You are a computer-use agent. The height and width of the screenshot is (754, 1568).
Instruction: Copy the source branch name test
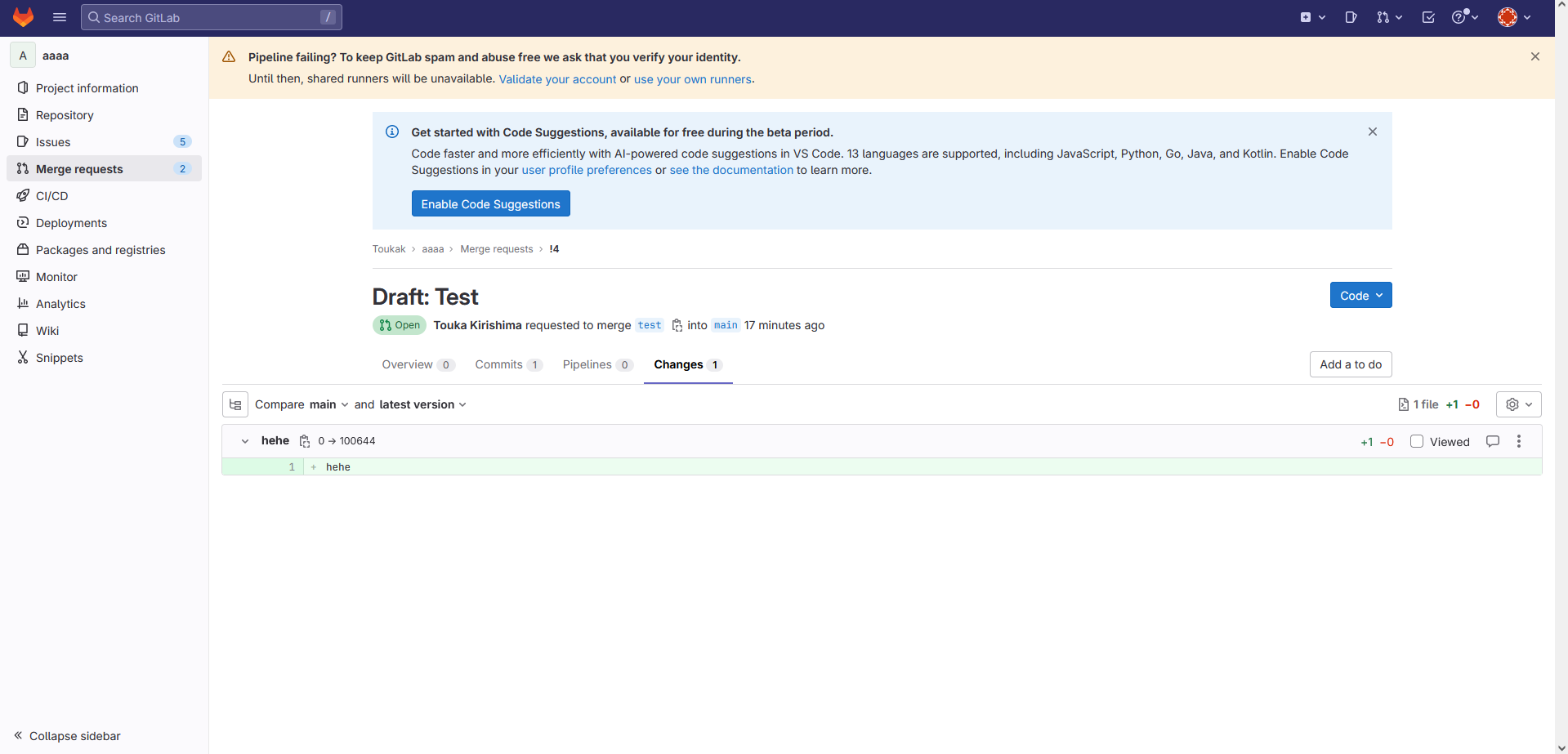click(x=677, y=325)
